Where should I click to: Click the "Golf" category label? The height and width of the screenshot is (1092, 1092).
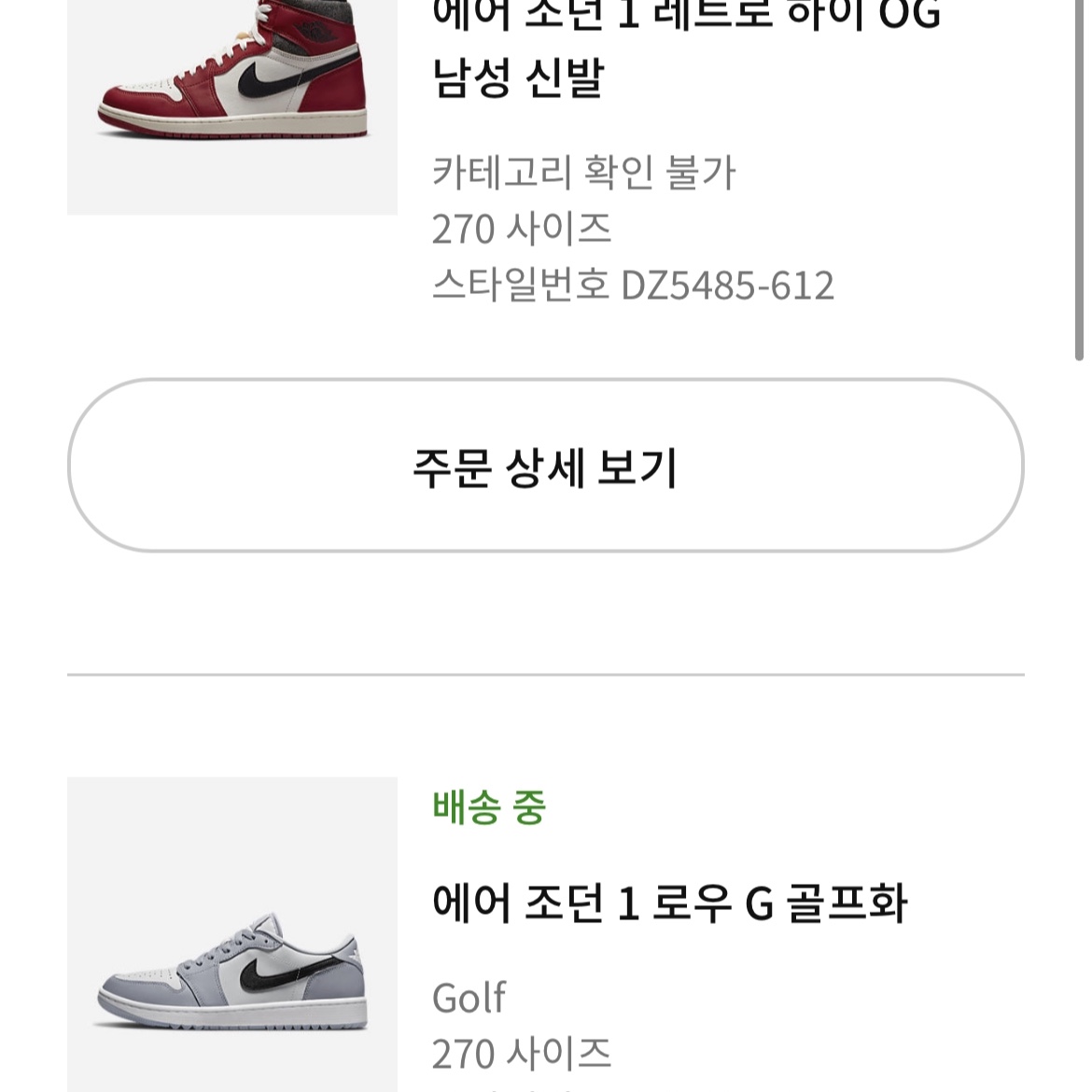[469, 997]
